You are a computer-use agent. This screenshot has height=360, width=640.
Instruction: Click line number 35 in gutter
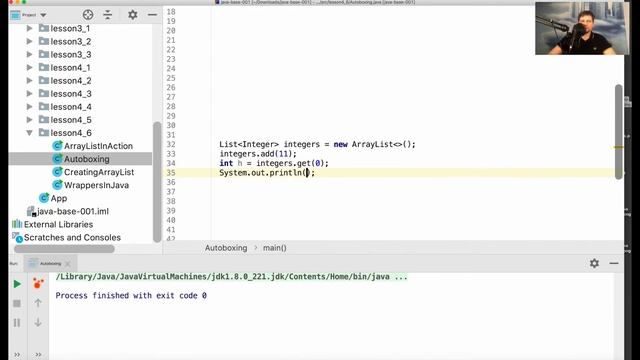tap(171, 173)
